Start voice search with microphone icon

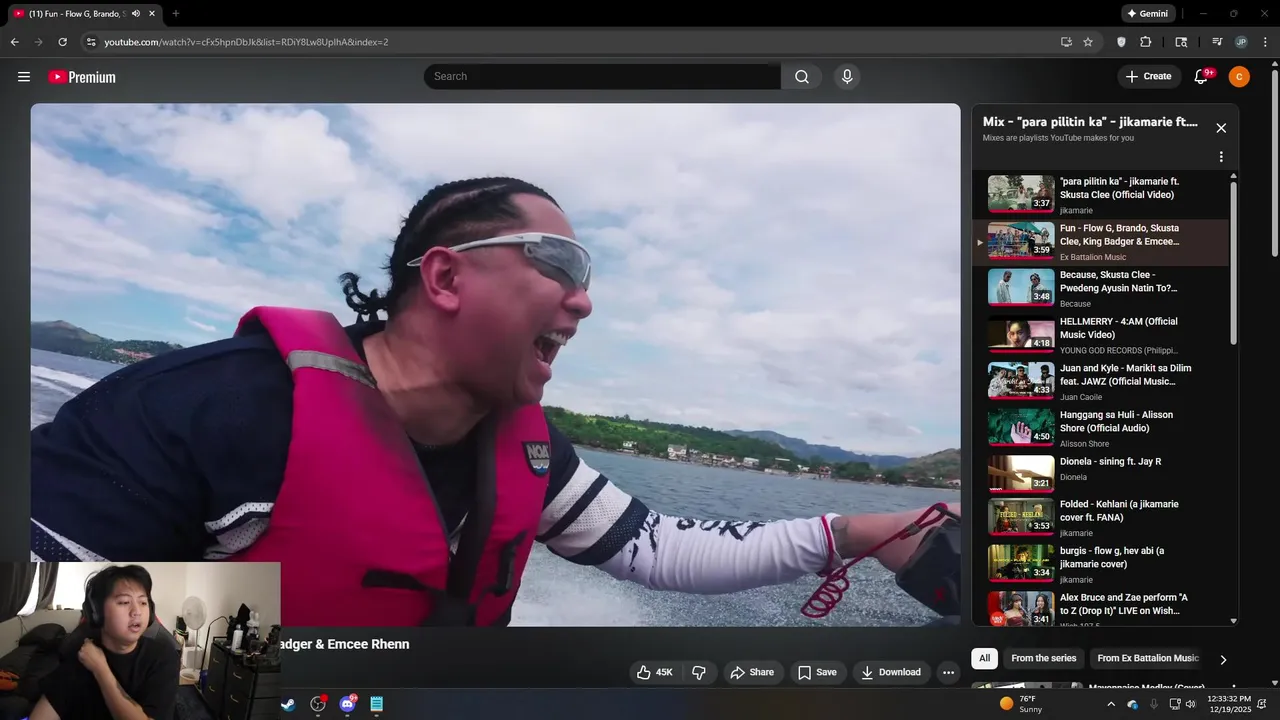[x=847, y=77]
